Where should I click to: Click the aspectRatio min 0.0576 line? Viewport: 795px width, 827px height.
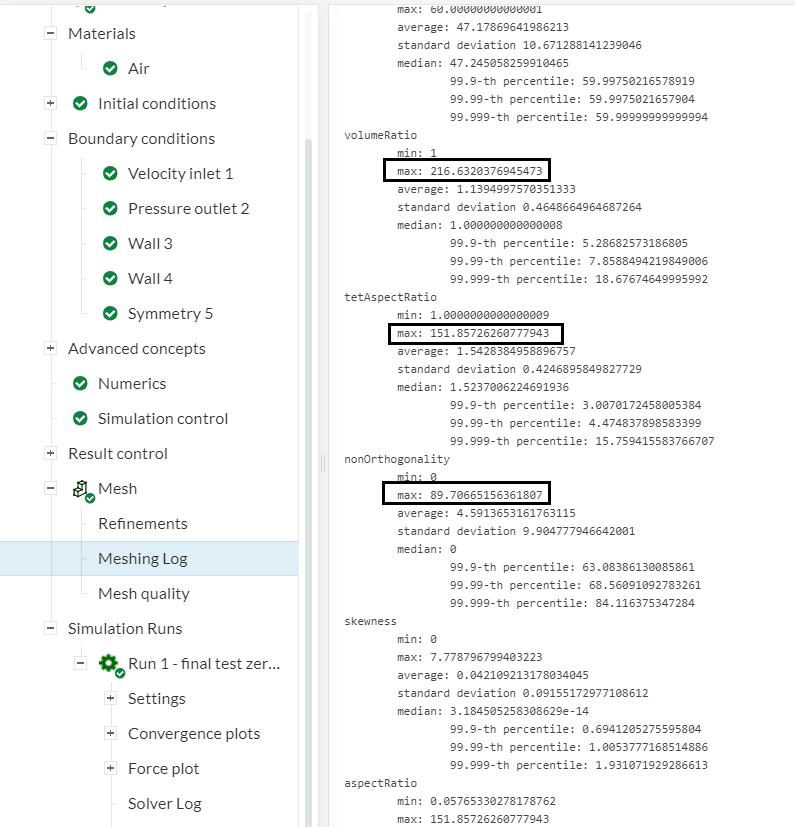476,801
